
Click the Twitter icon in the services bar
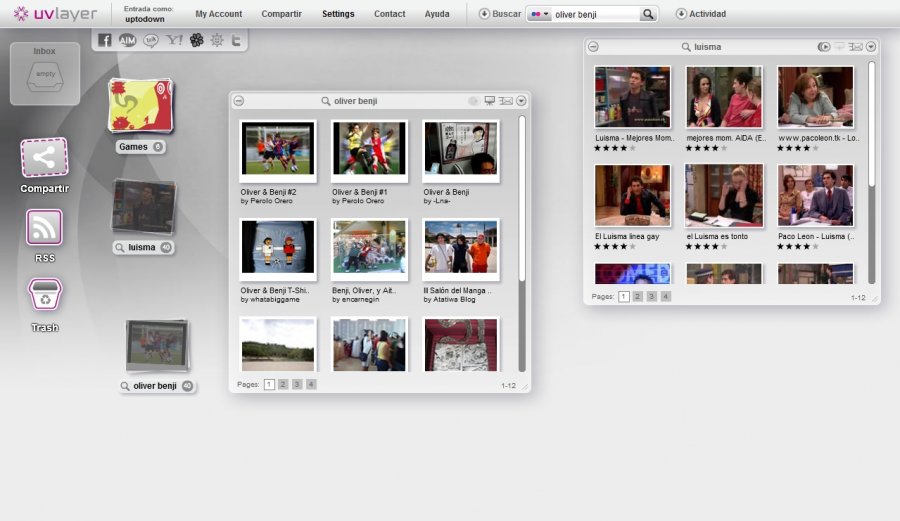[x=237, y=41]
